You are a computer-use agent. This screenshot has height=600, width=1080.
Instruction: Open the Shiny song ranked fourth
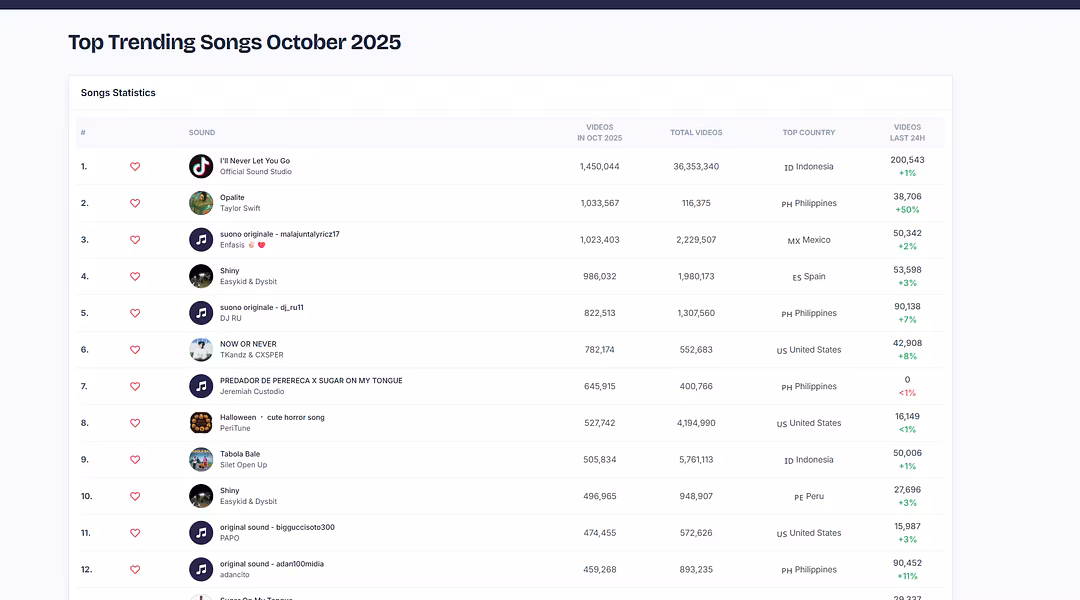pyautogui.click(x=230, y=271)
